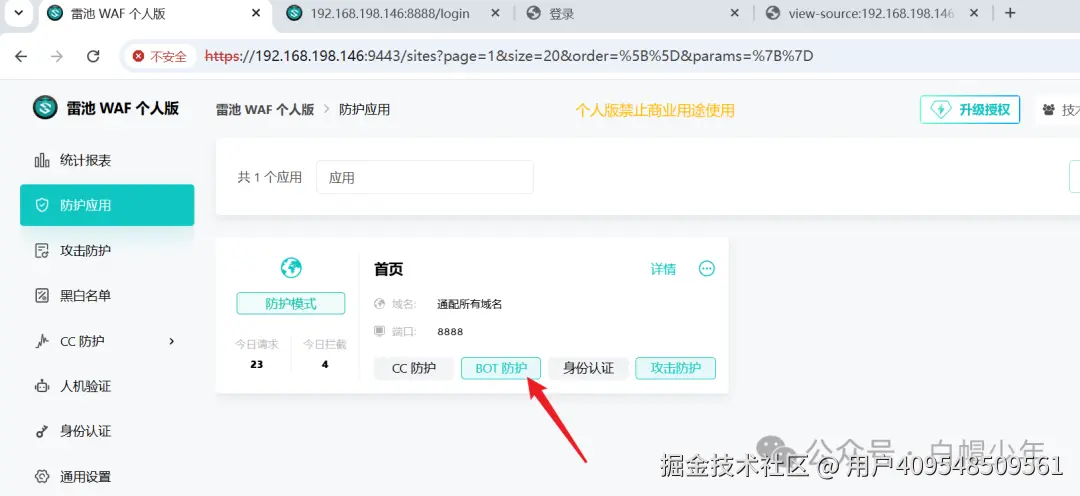This screenshot has height=496, width=1080.
Task: Close the 登录 tab
Action: [x=734, y=13]
